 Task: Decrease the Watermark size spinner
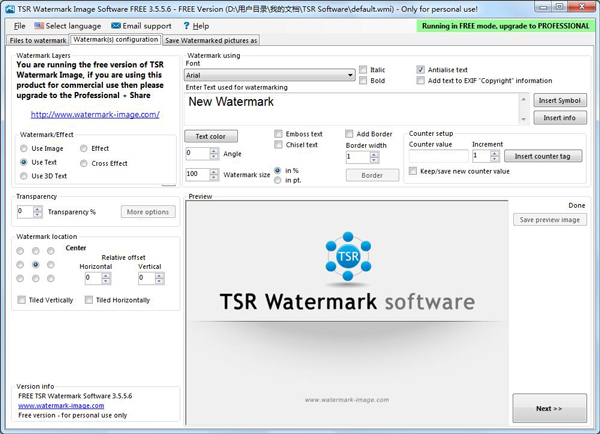coord(214,177)
